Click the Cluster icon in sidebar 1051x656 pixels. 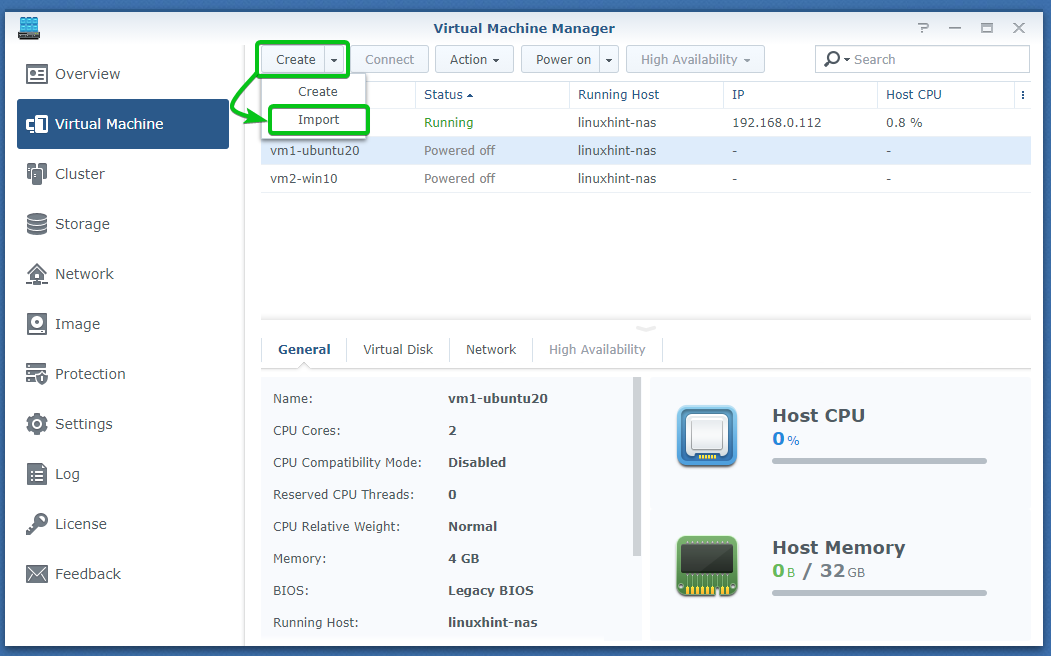(37, 174)
